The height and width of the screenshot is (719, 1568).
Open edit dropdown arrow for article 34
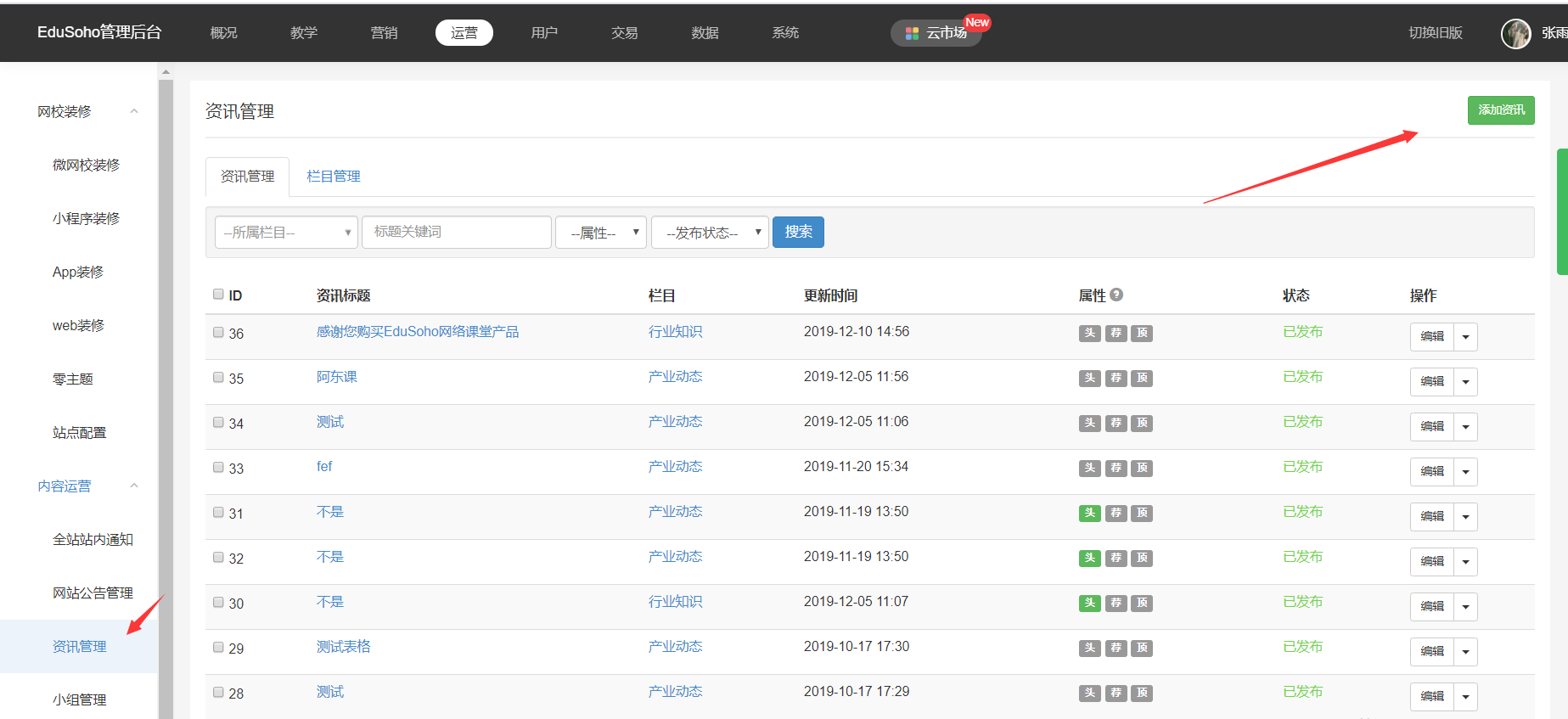pos(1465,427)
